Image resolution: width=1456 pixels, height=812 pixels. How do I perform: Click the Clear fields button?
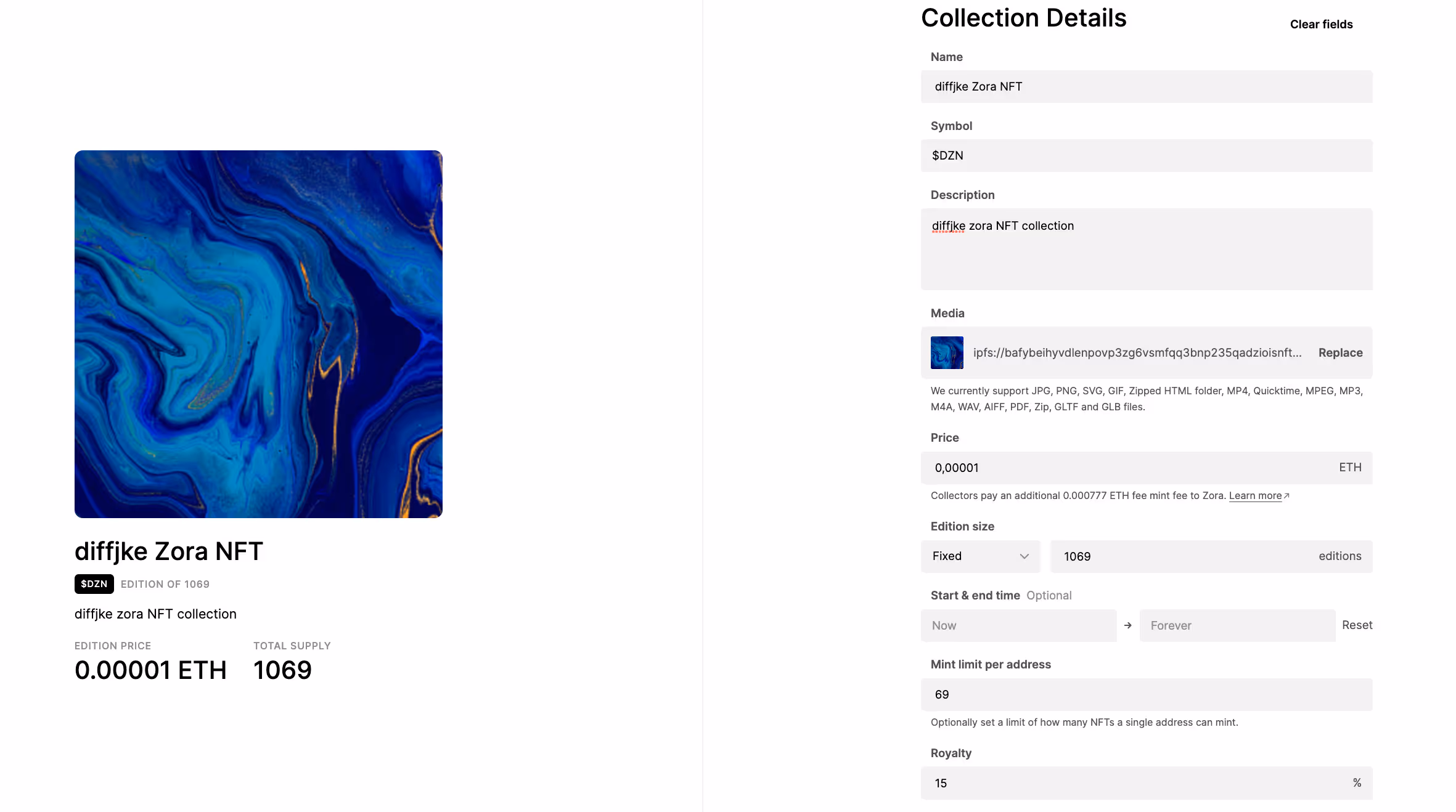[1321, 25]
